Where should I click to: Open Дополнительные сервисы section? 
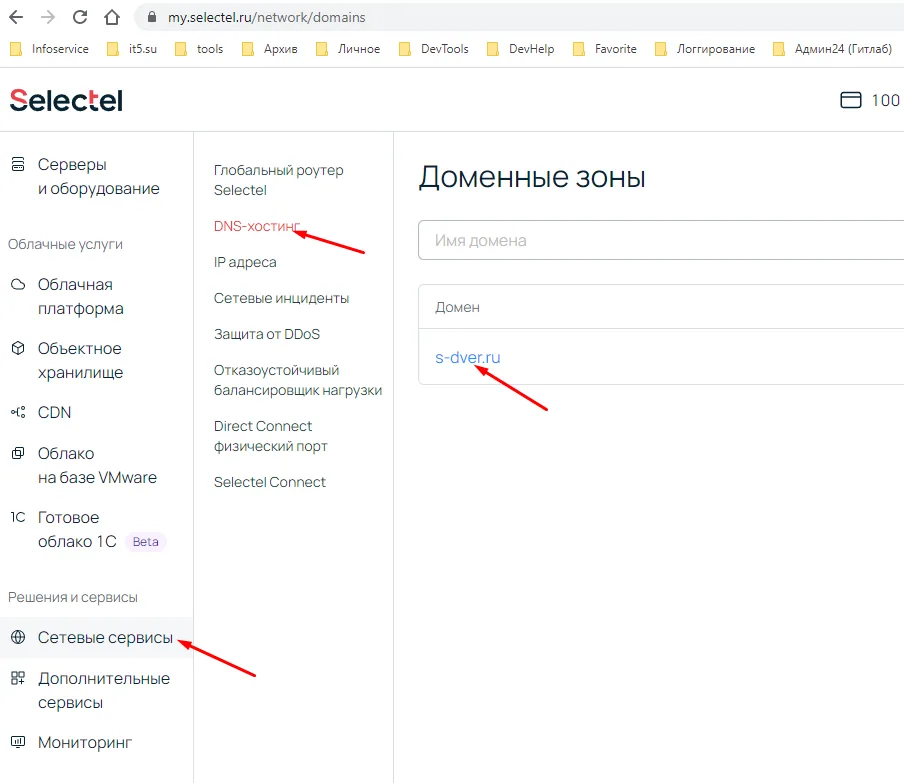pos(104,690)
